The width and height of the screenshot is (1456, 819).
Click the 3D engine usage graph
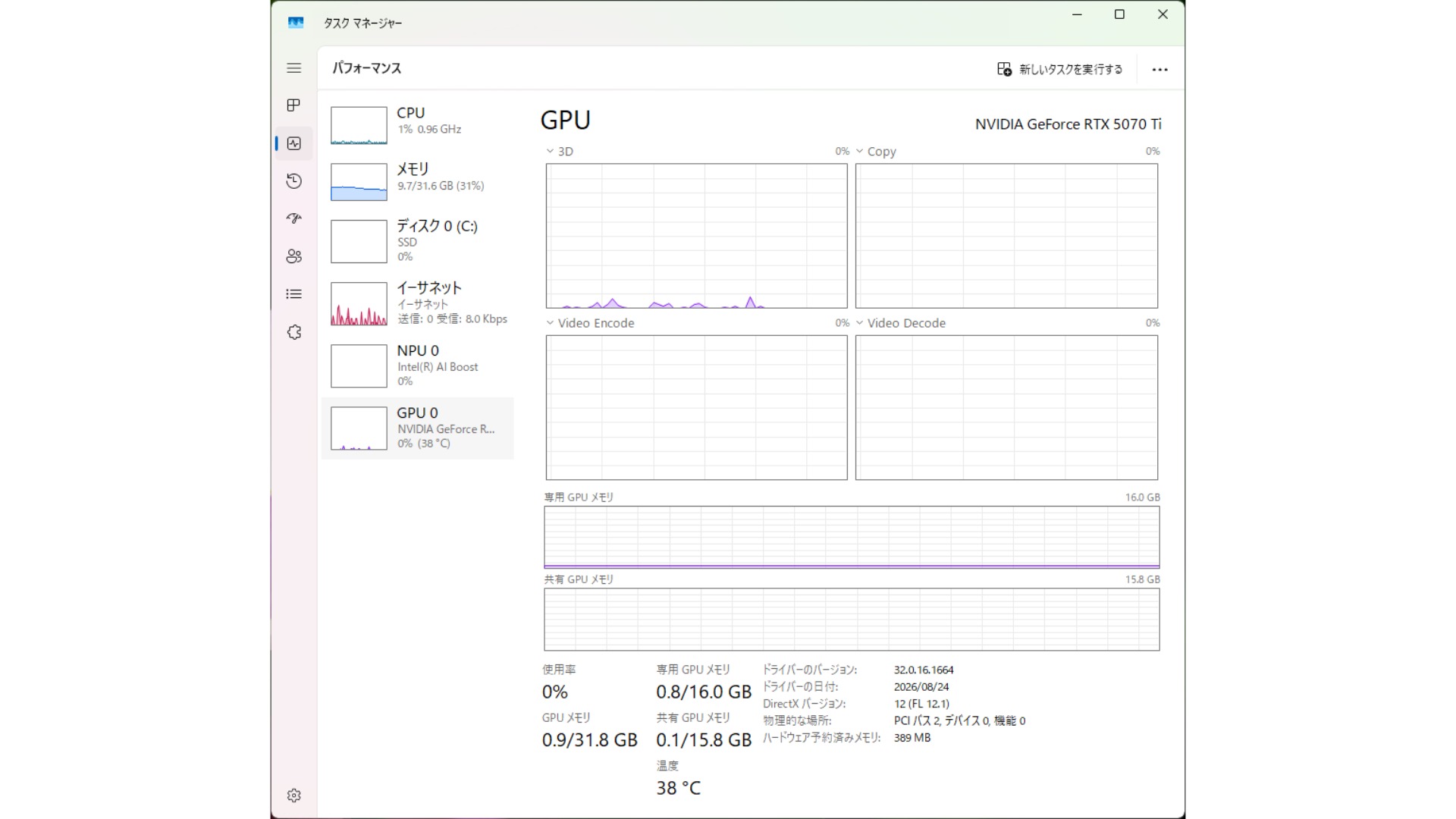(696, 236)
